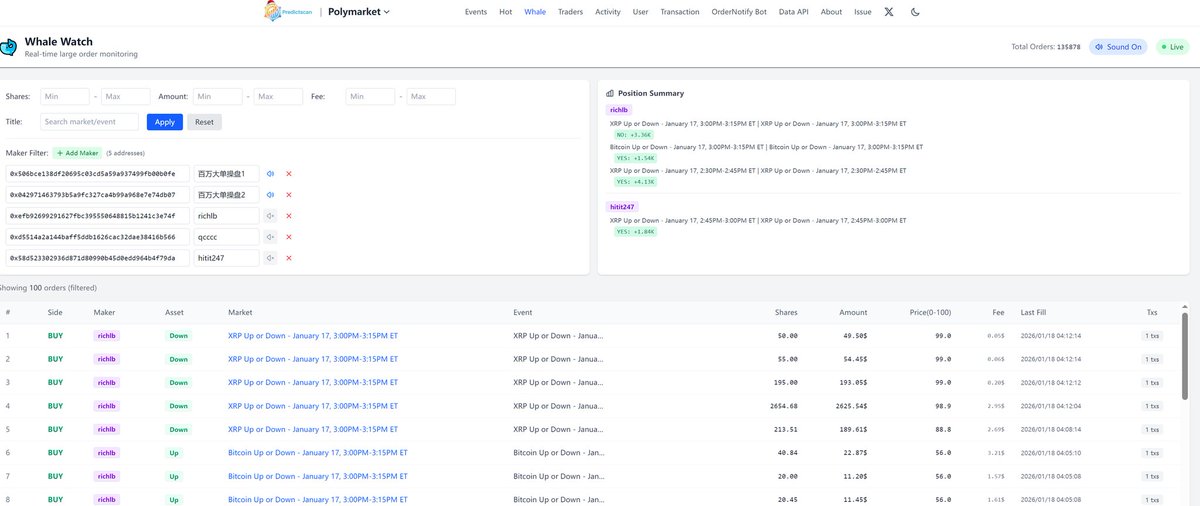Focus the Shares Max field
Image resolution: width=1200 pixels, height=506 pixels.
click(125, 97)
